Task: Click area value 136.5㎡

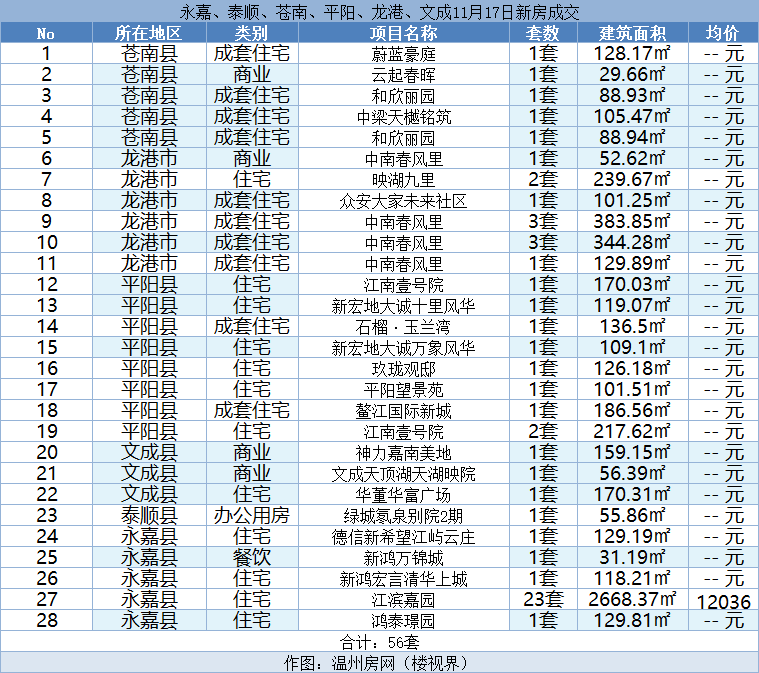Action: click(x=632, y=326)
